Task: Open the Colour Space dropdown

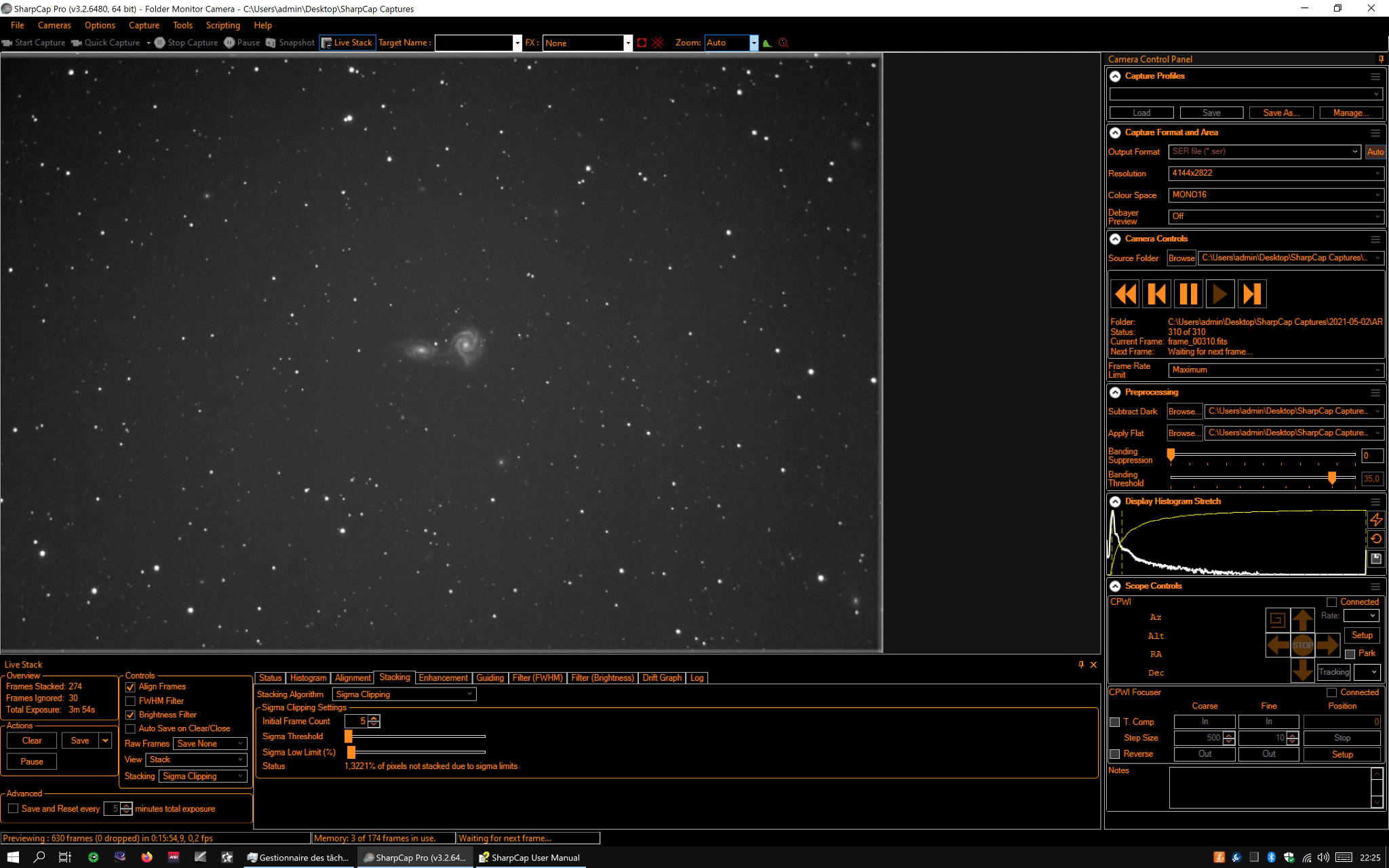Action: (1276, 195)
